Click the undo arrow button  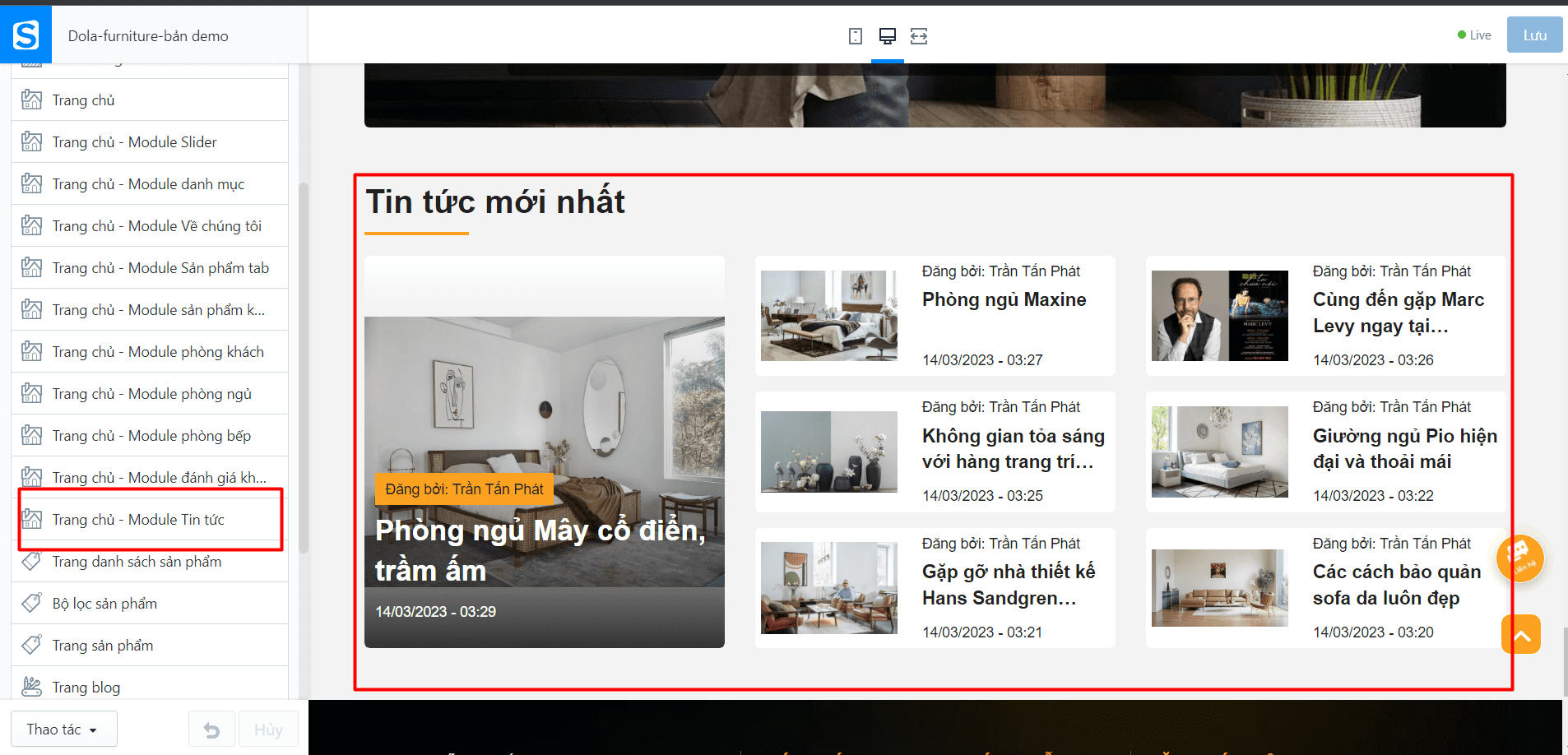[x=211, y=730]
